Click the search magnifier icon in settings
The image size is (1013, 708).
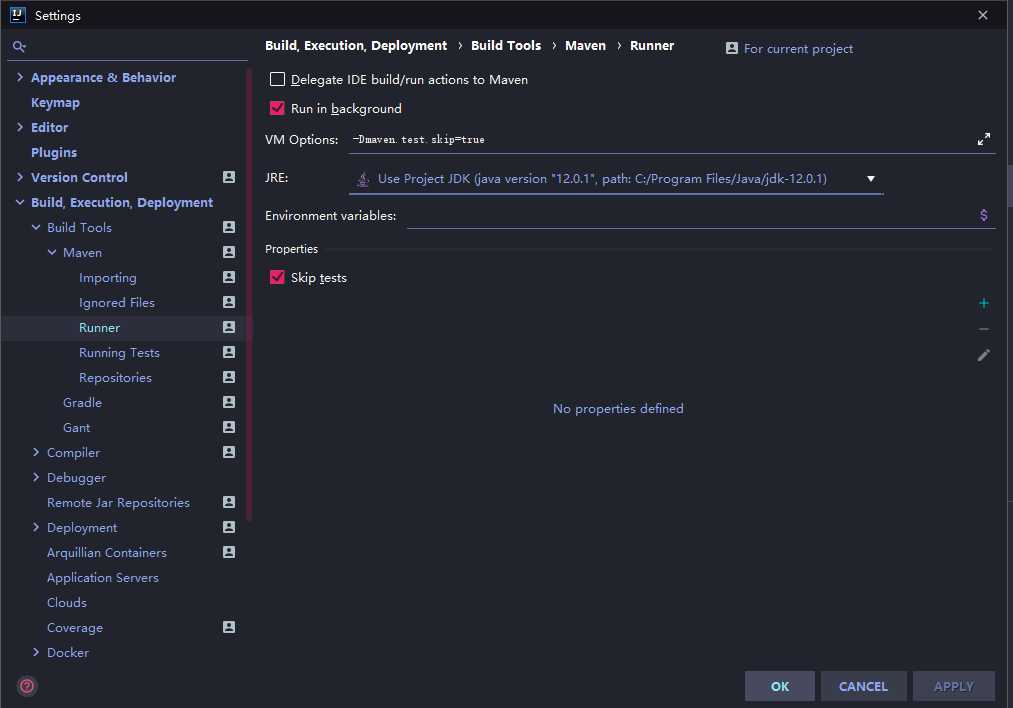pos(19,47)
